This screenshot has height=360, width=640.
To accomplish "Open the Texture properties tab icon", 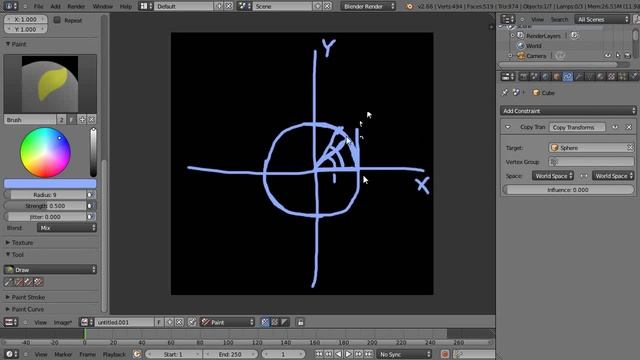I will click(x=611, y=77).
